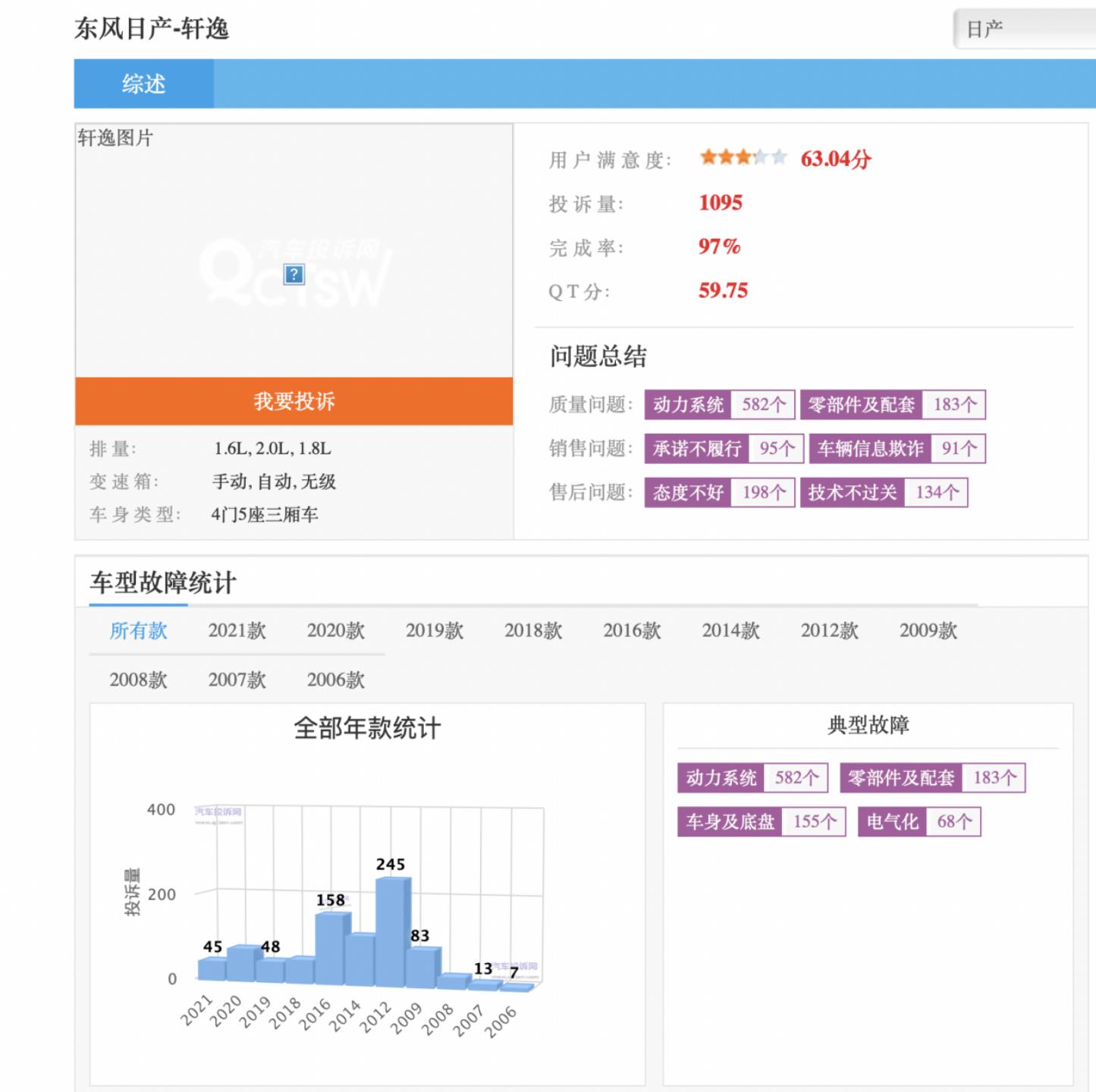The image size is (1096, 1092).
Task: View 2012款 fault statistics
Action: point(828,630)
